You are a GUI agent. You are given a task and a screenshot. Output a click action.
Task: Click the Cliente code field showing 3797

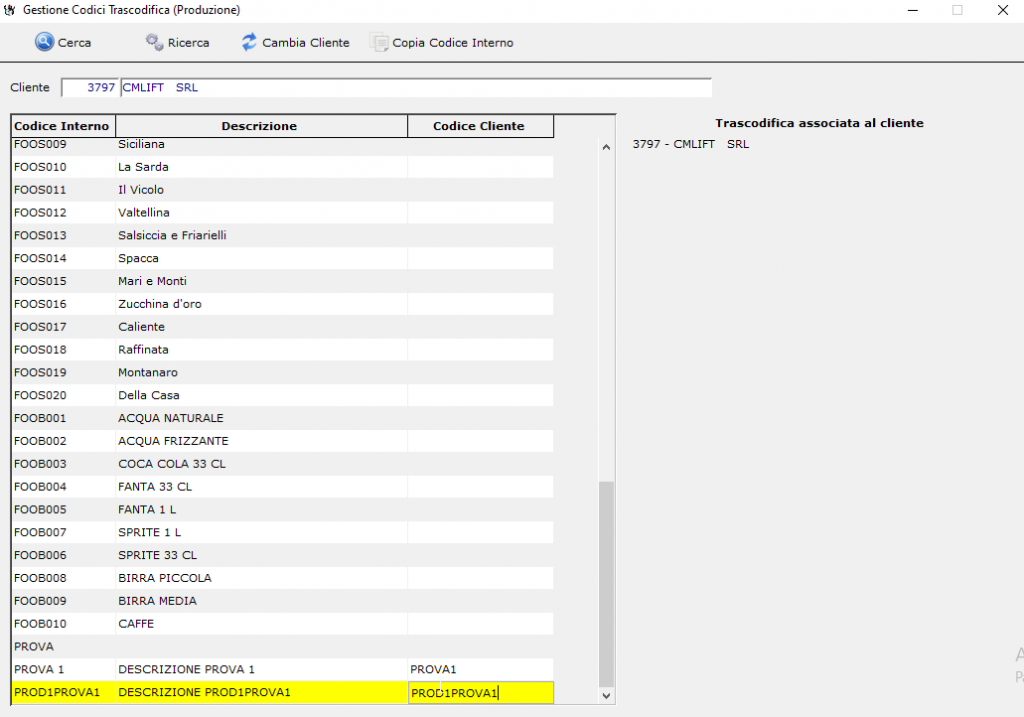coord(90,88)
